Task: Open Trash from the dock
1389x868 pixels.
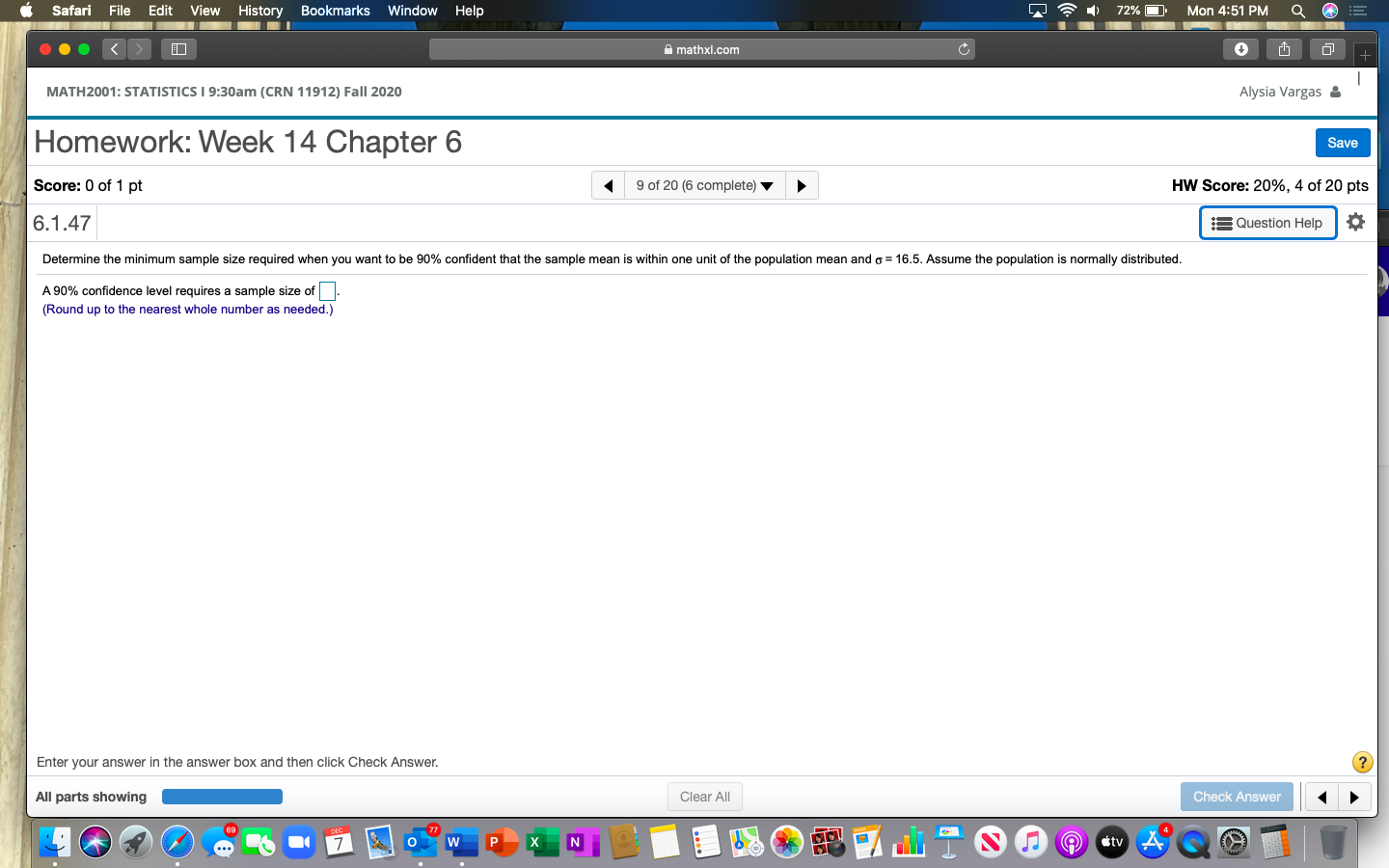Action: [1333, 842]
